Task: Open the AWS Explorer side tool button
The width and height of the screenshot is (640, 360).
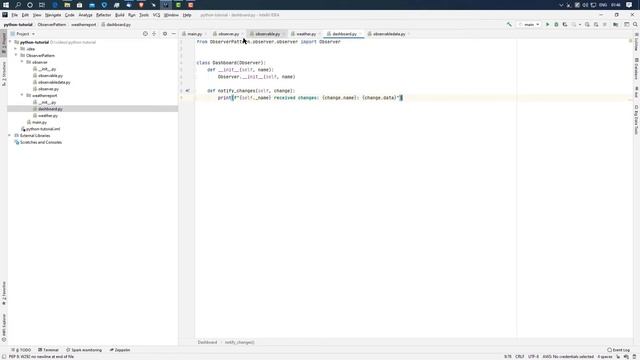Action: click(x=4, y=328)
